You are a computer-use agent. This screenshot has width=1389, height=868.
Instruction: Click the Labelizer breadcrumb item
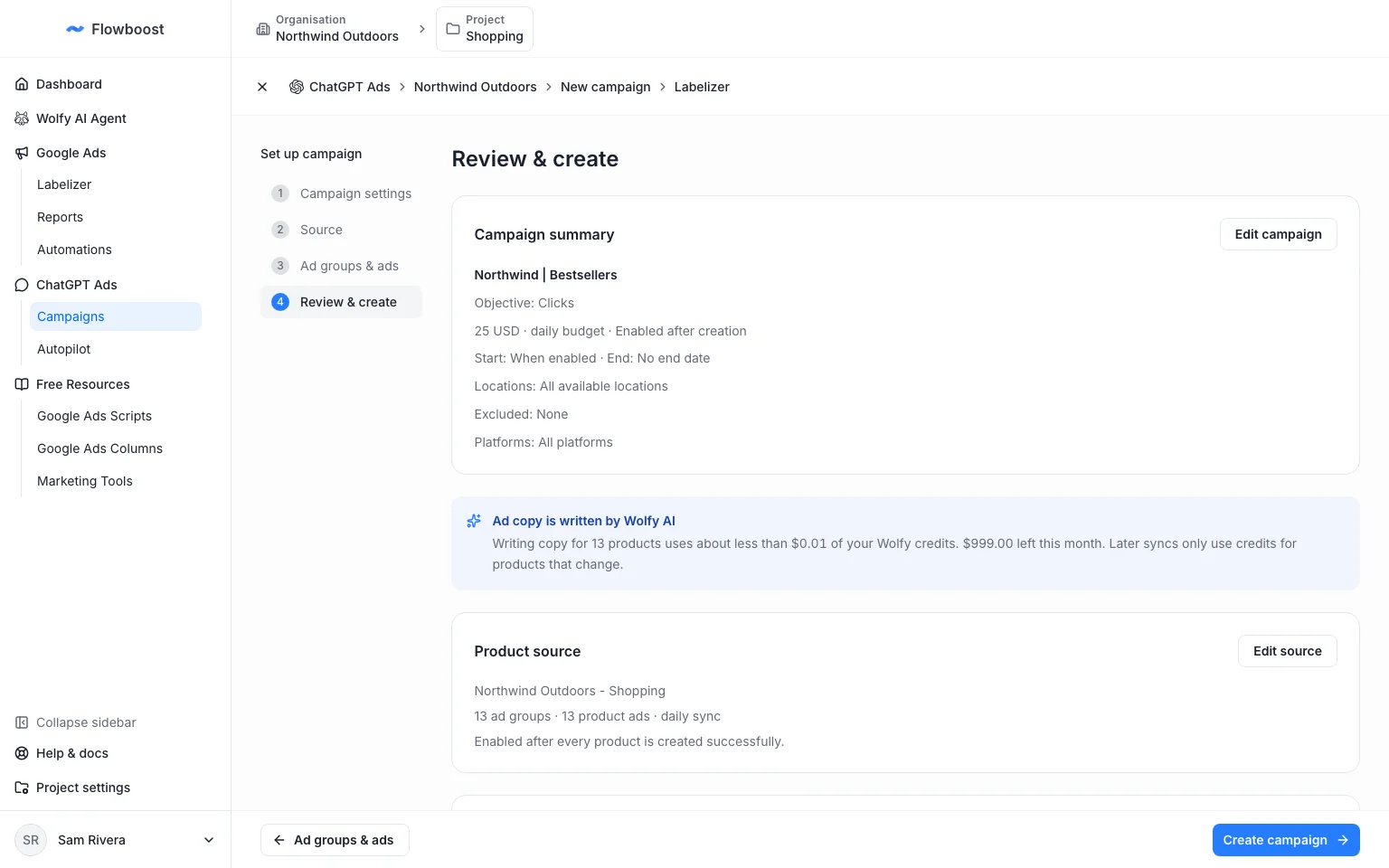702,87
